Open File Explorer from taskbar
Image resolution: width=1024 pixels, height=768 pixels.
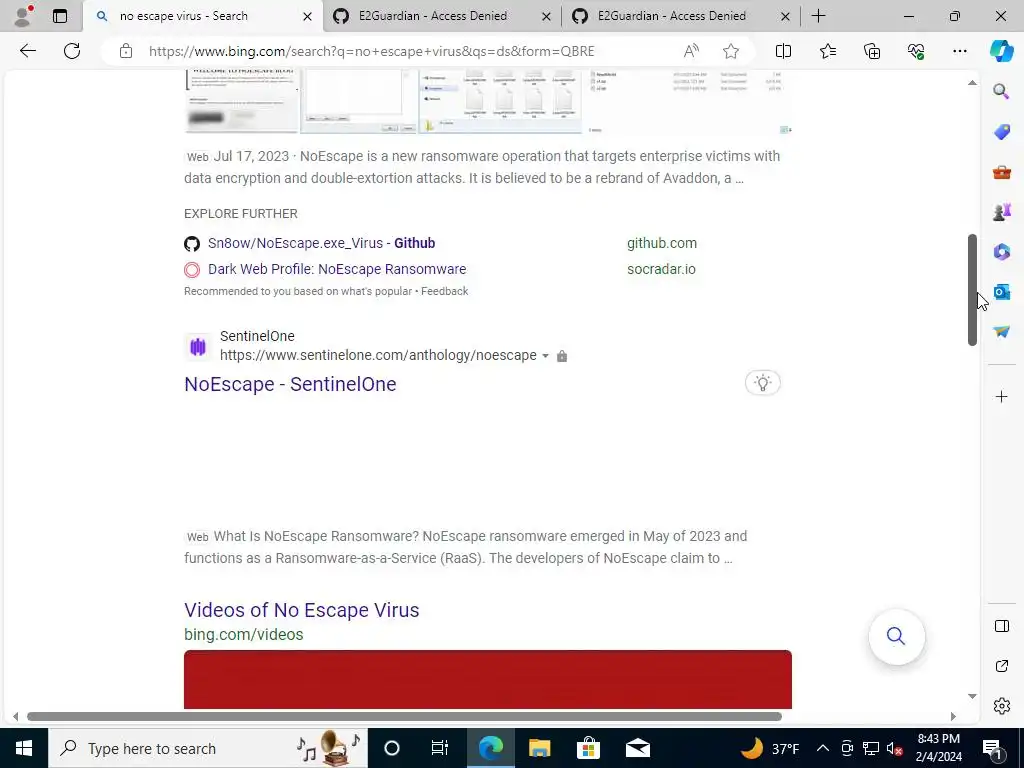click(539, 748)
